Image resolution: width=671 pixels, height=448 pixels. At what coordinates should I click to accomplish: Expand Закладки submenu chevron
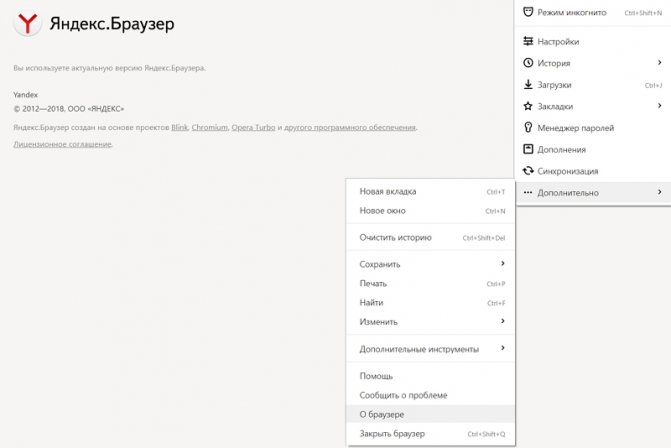659,106
